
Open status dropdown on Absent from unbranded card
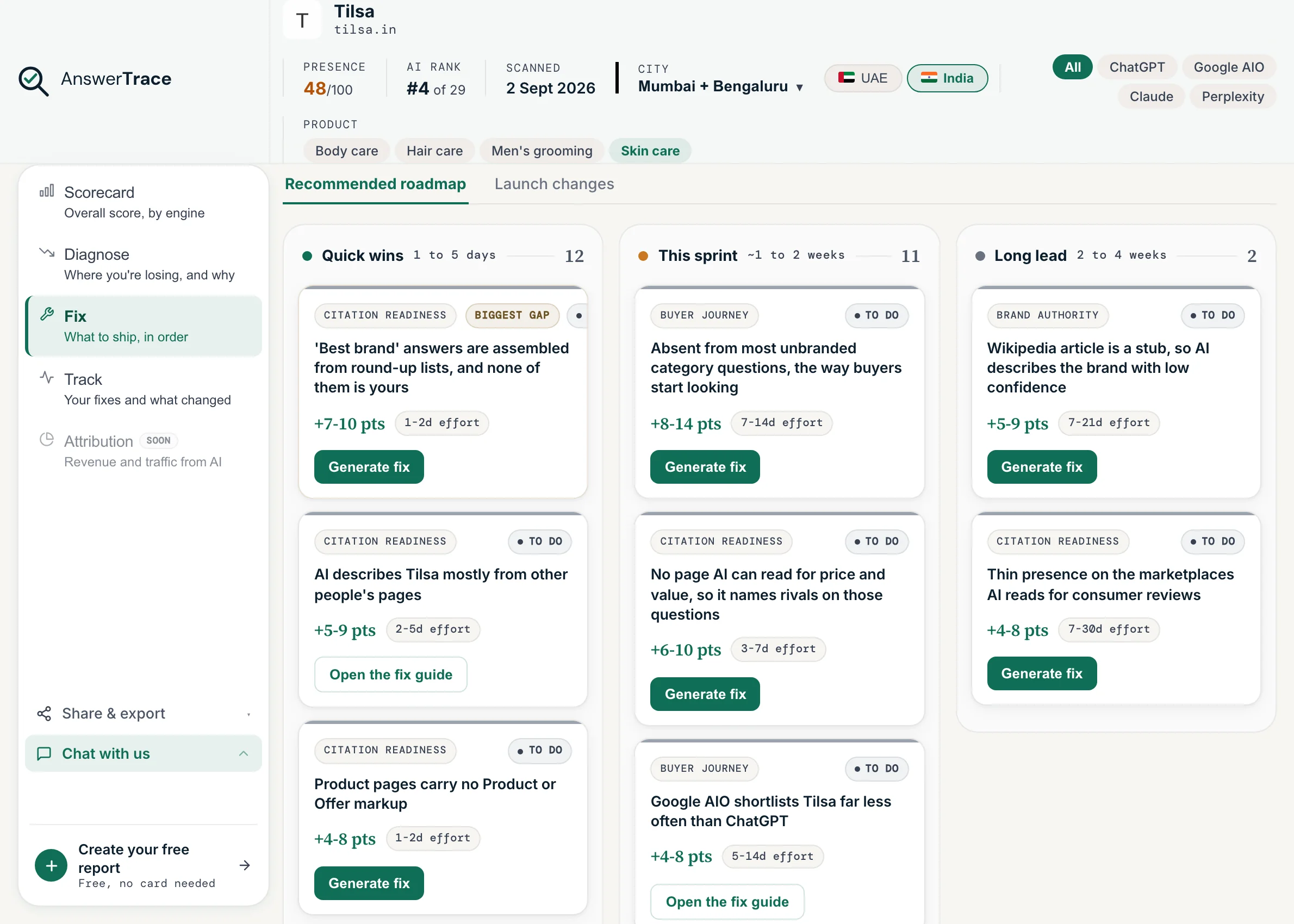pos(876,315)
